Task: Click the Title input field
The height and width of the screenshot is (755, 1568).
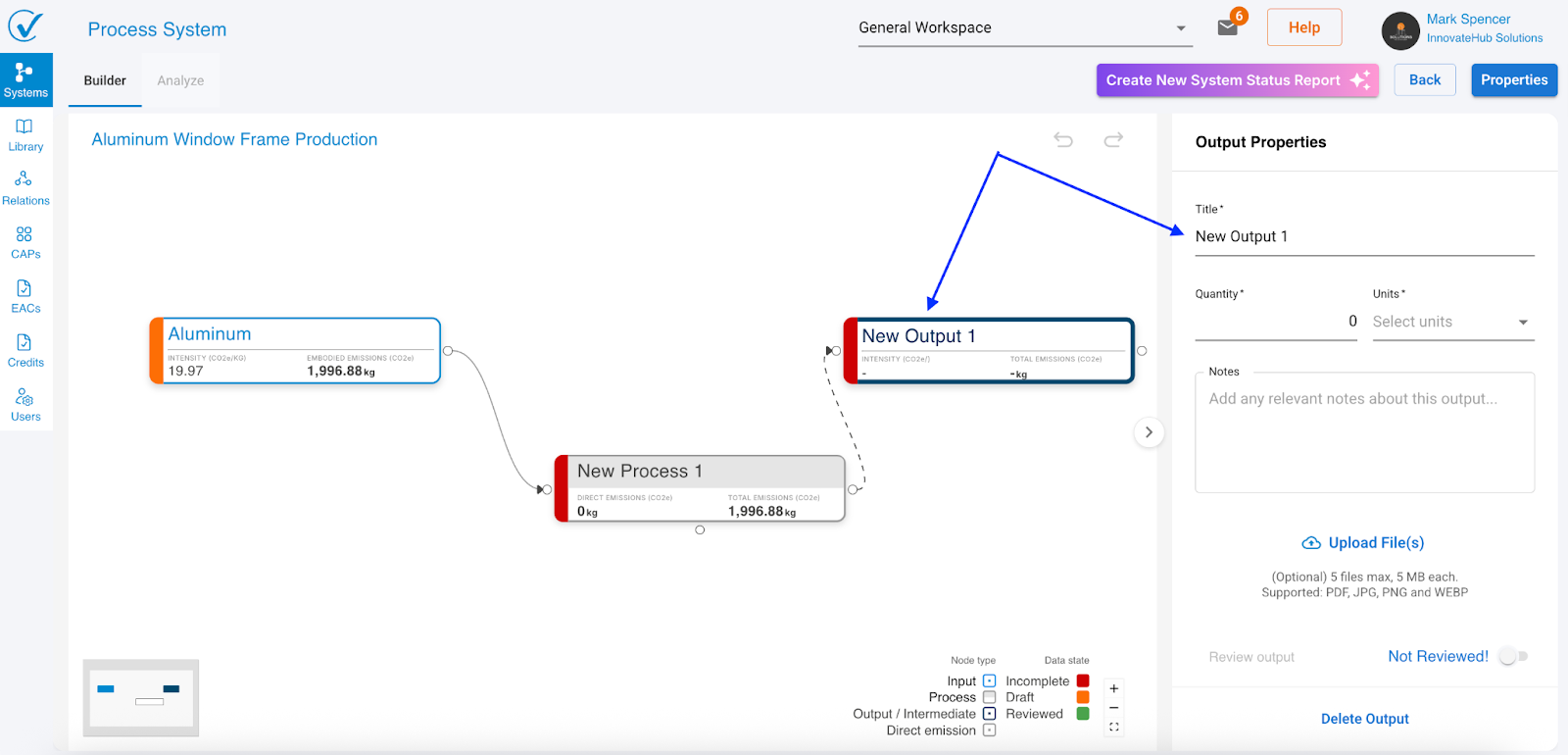Action: [1364, 236]
